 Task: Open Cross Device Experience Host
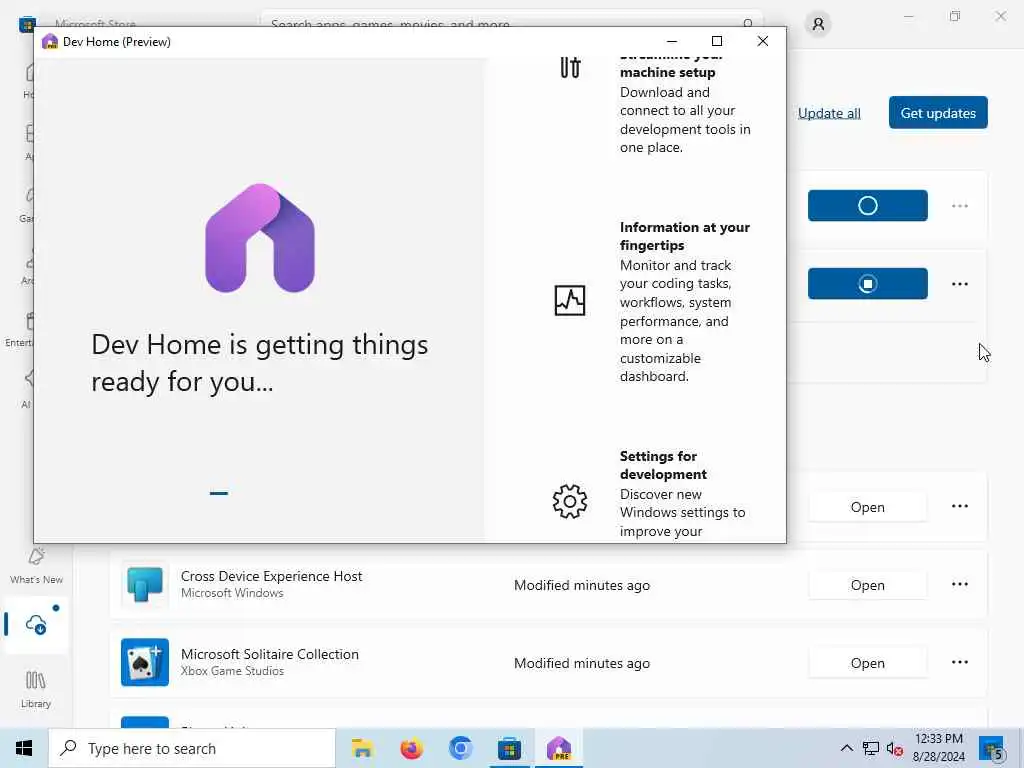(867, 585)
